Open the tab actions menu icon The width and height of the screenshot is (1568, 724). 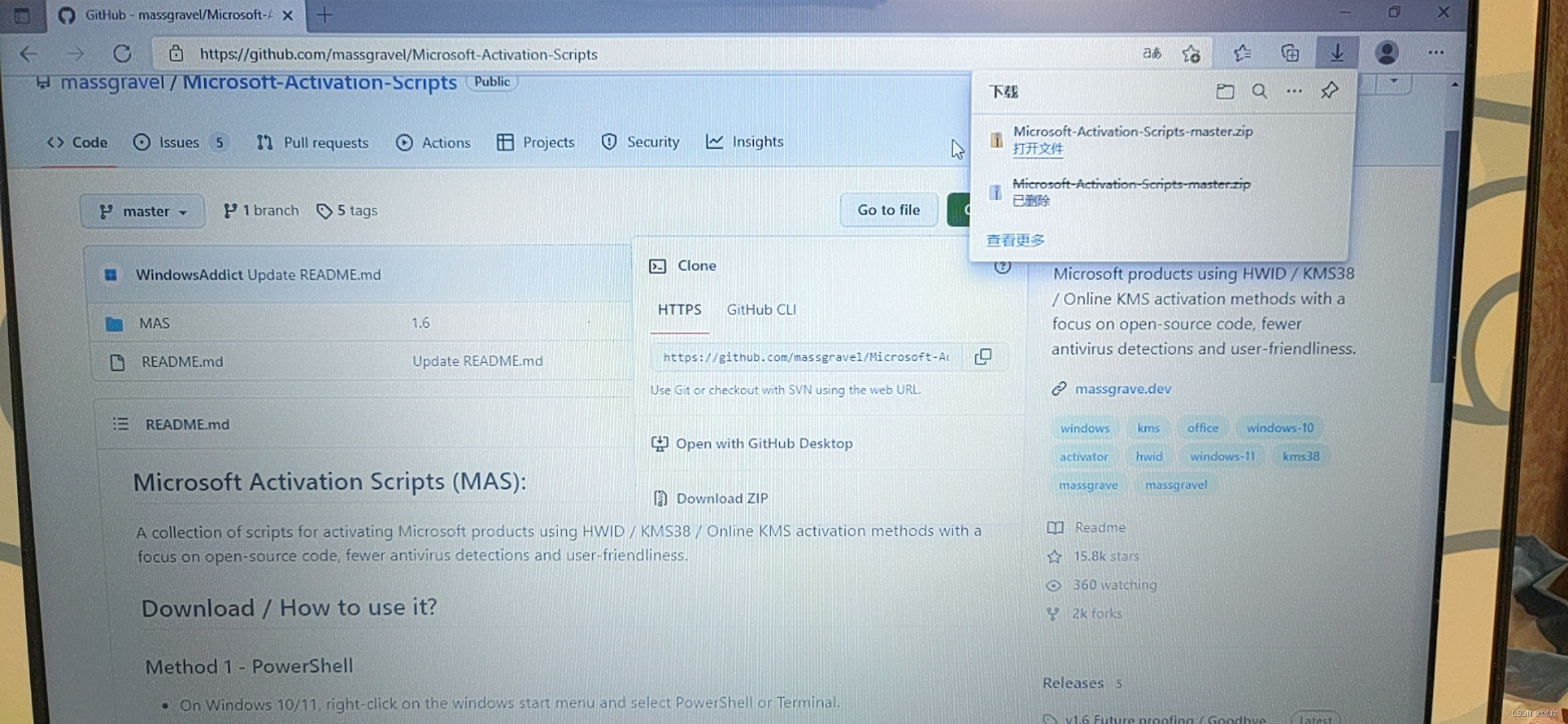point(21,15)
